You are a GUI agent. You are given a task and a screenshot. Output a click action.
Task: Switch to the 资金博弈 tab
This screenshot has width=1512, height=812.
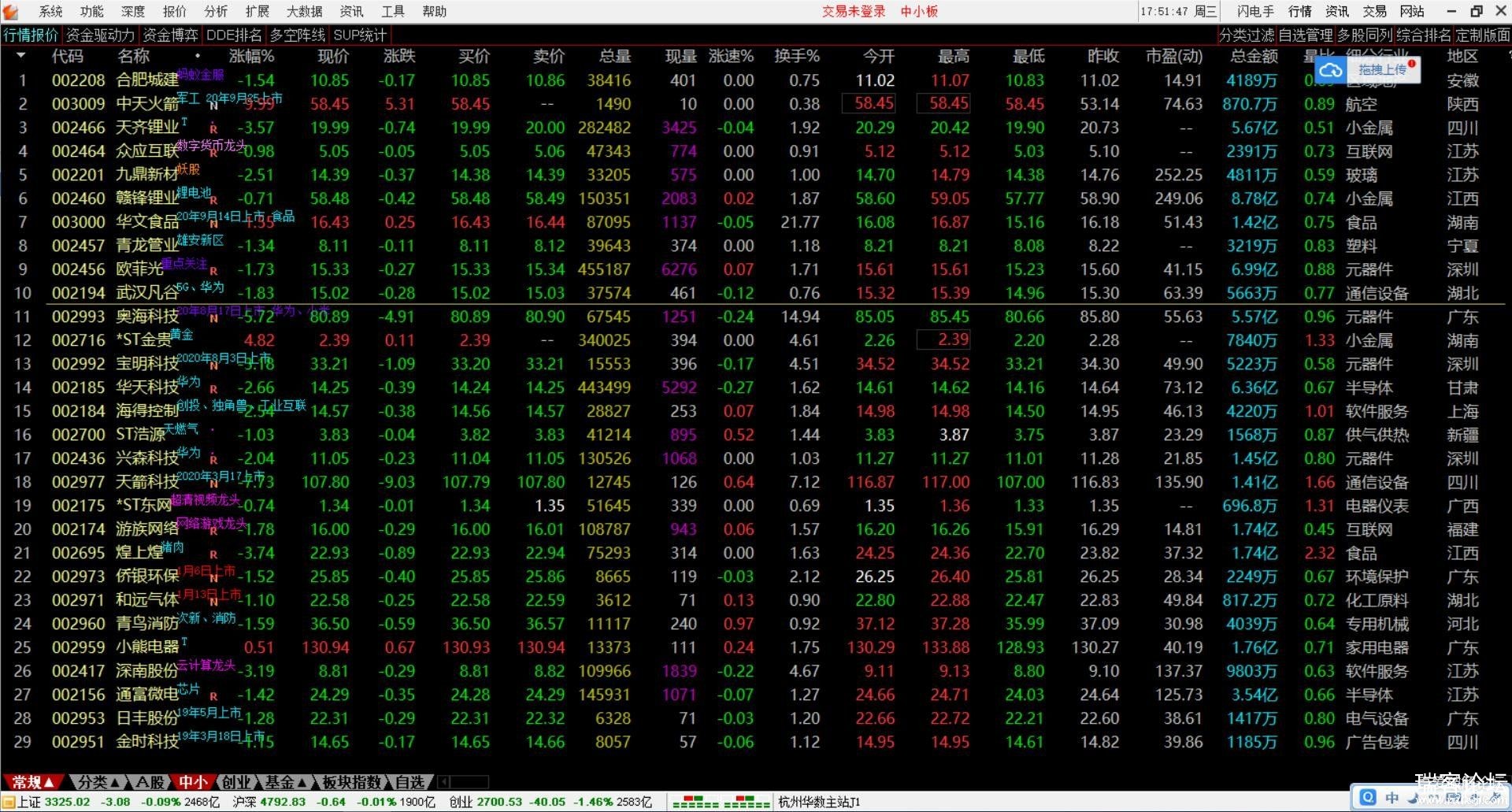(x=171, y=35)
